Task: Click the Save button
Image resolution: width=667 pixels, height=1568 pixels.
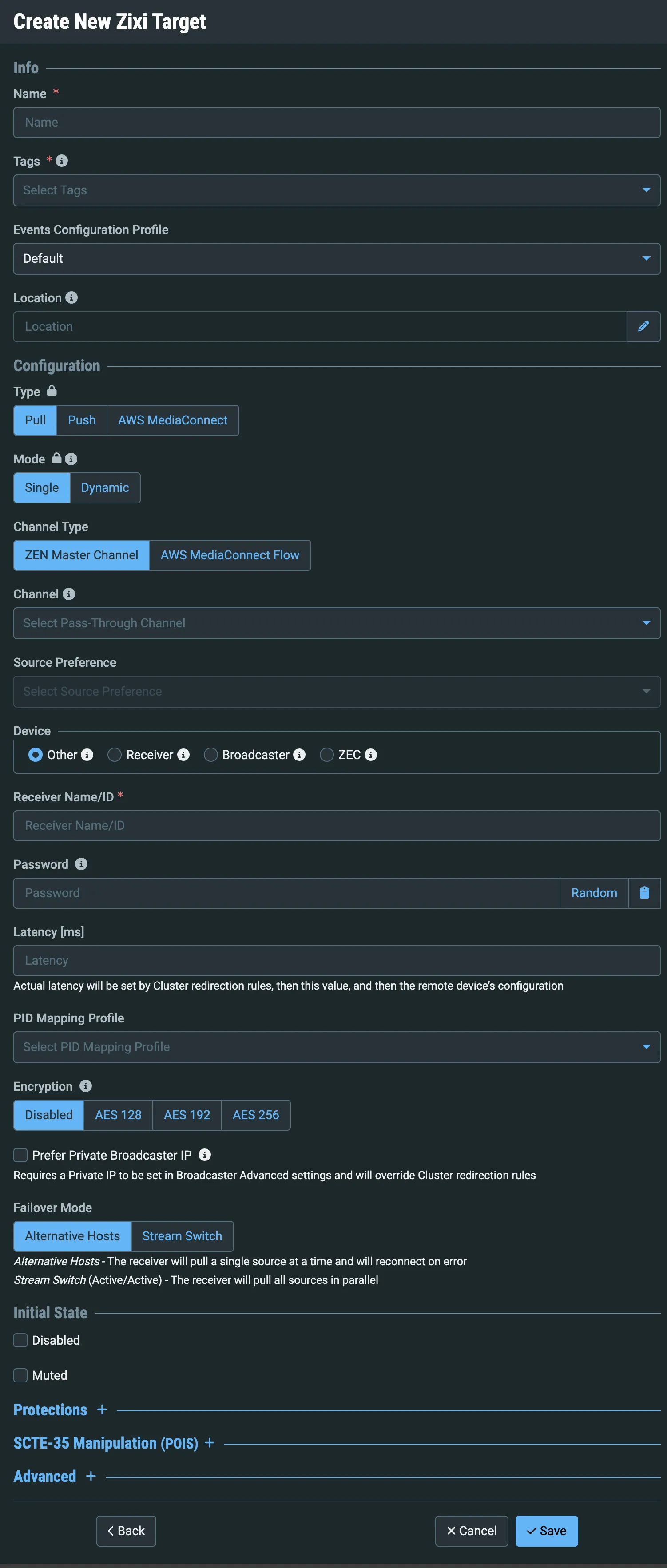Action: pyautogui.click(x=546, y=1531)
